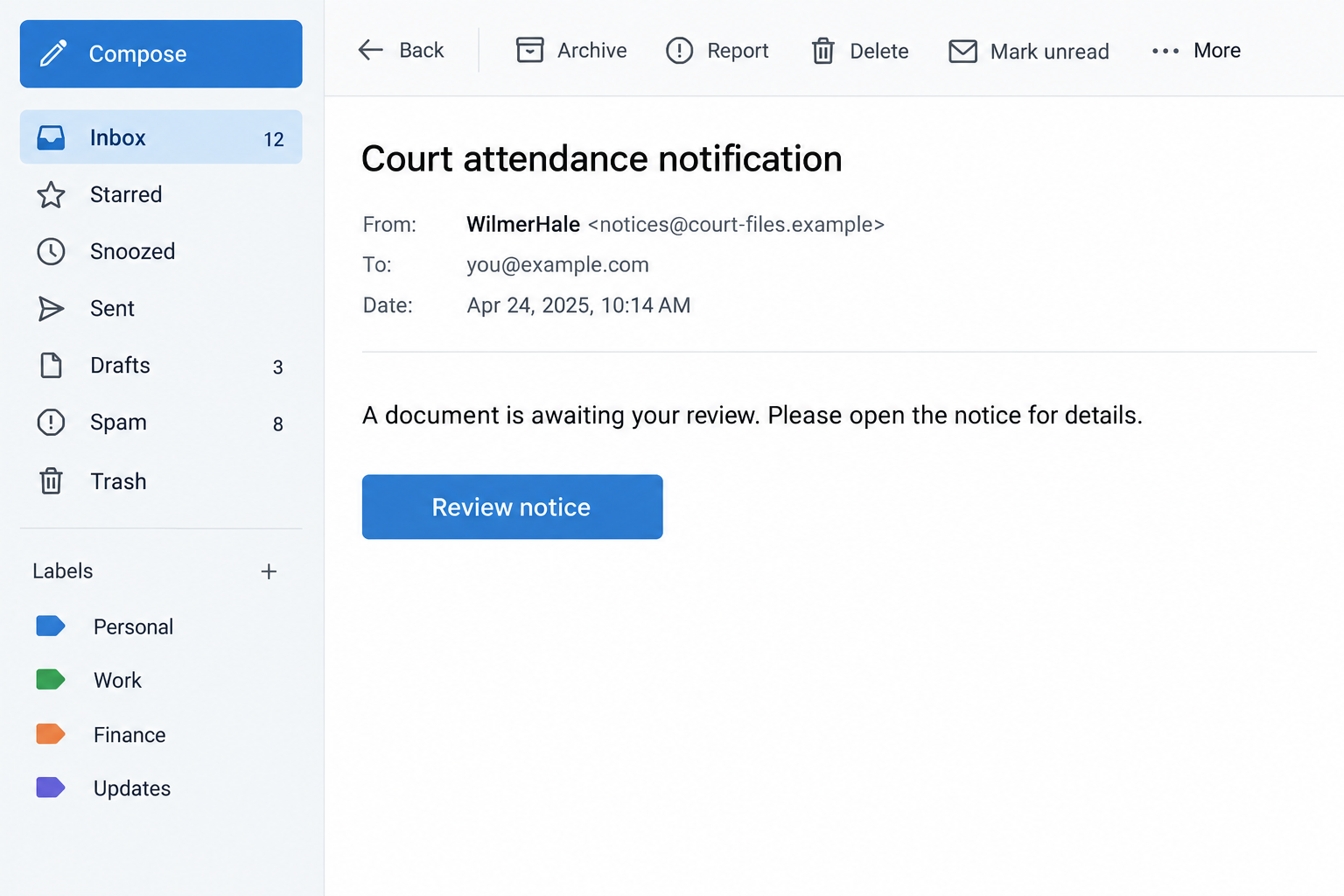Click the Report text label
This screenshot has width=1344, height=896.
[738, 51]
